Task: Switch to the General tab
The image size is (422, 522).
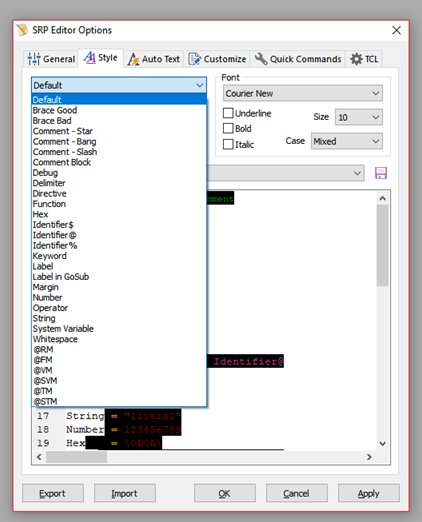Action: tap(51, 59)
